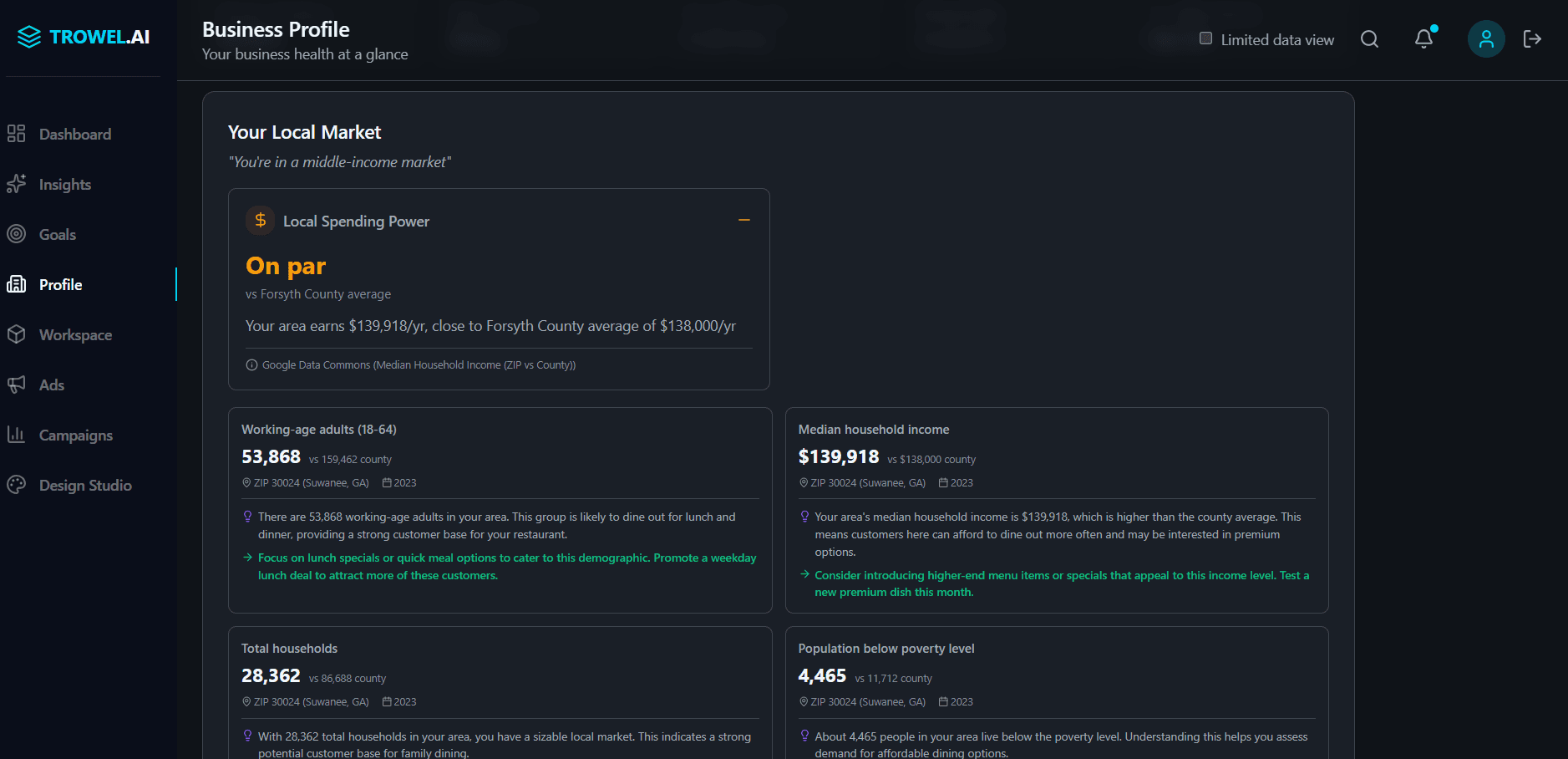
Task: Click the Goals target icon
Action: click(16, 234)
